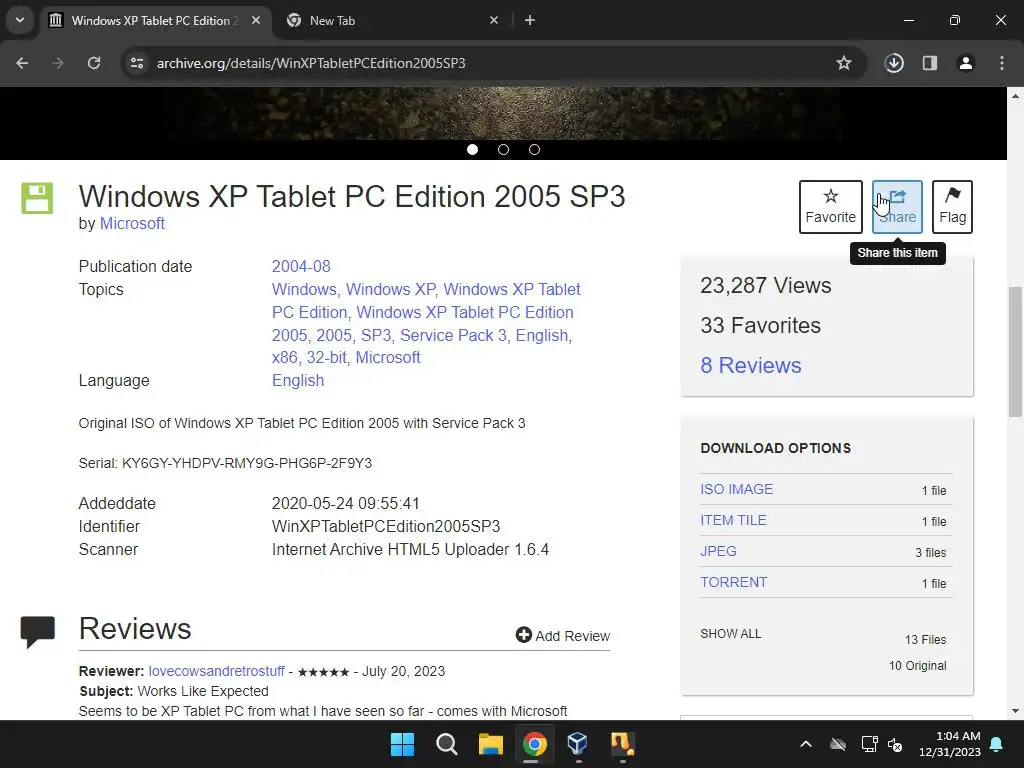Click the 23,287 Views text
The width and height of the screenshot is (1024, 768).
pos(765,285)
